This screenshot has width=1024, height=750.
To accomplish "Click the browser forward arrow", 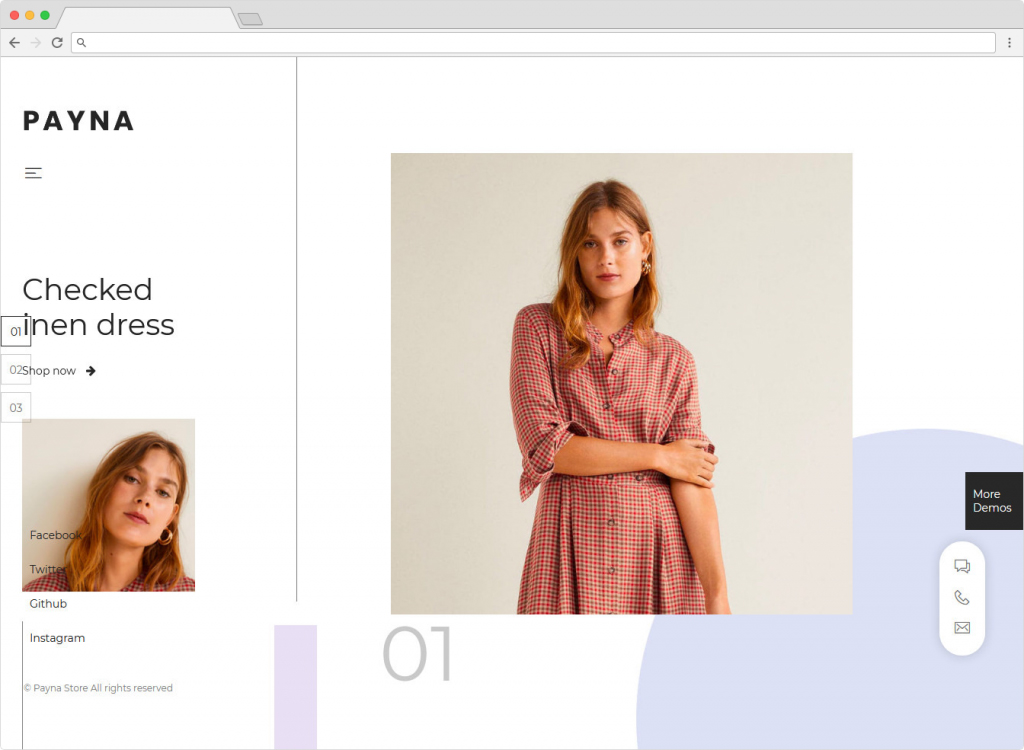I will pos(36,43).
